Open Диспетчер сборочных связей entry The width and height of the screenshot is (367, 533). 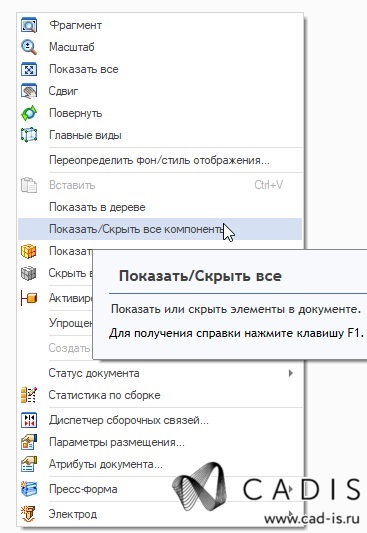click(x=160, y=420)
